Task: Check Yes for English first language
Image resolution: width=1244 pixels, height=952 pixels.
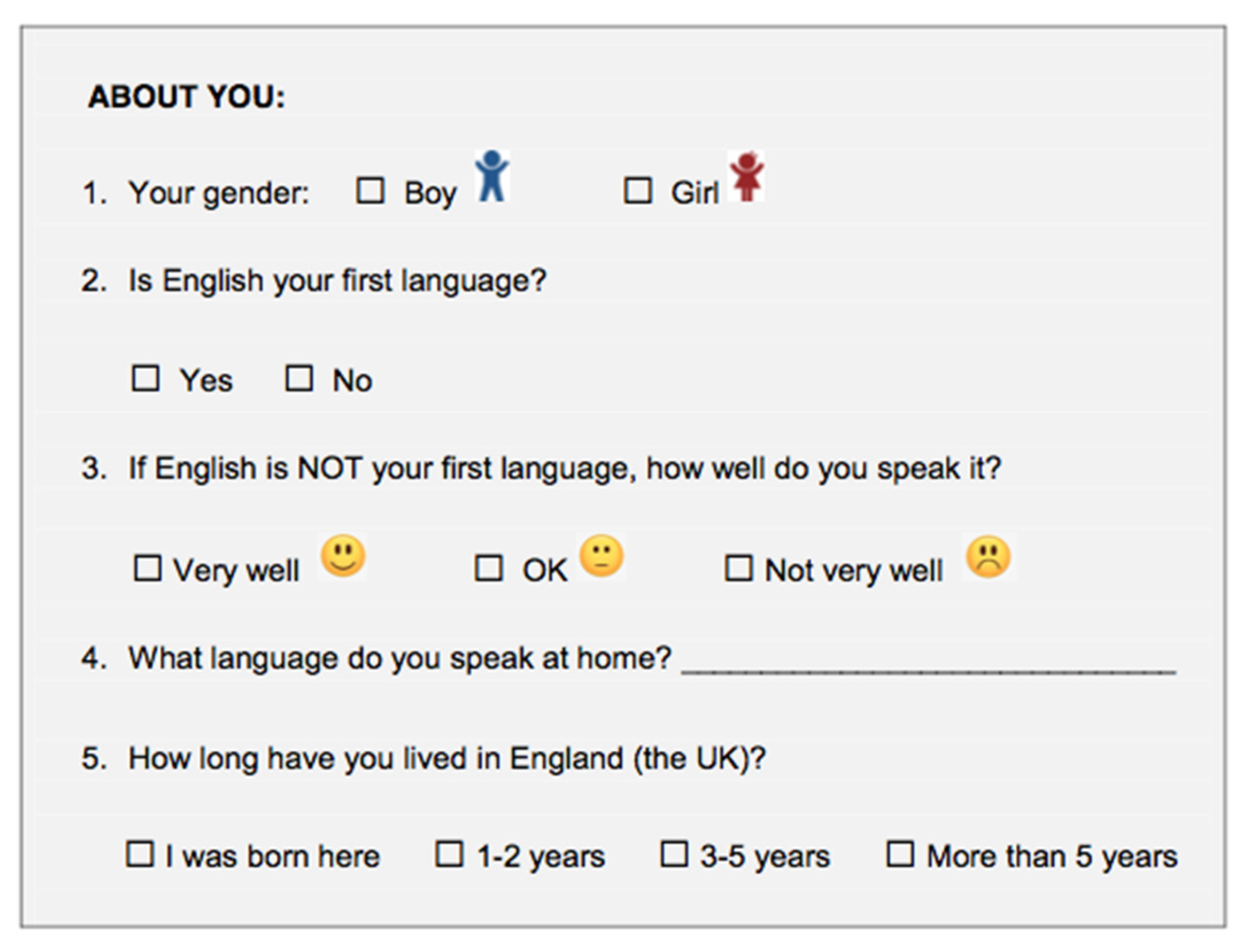Action: coord(145,379)
